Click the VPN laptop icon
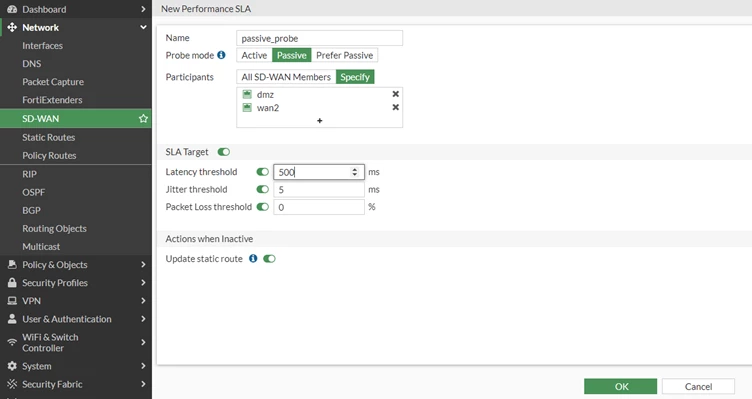Image resolution: width=752 pixels, height=399 pixels. click(x=12, y=301)
